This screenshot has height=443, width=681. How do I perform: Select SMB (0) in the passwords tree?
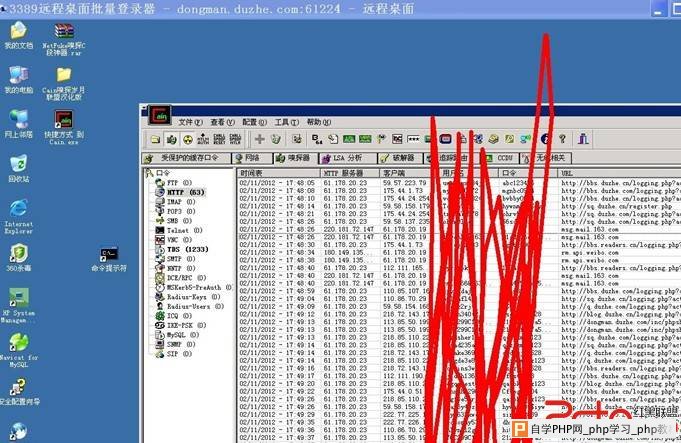174,221
